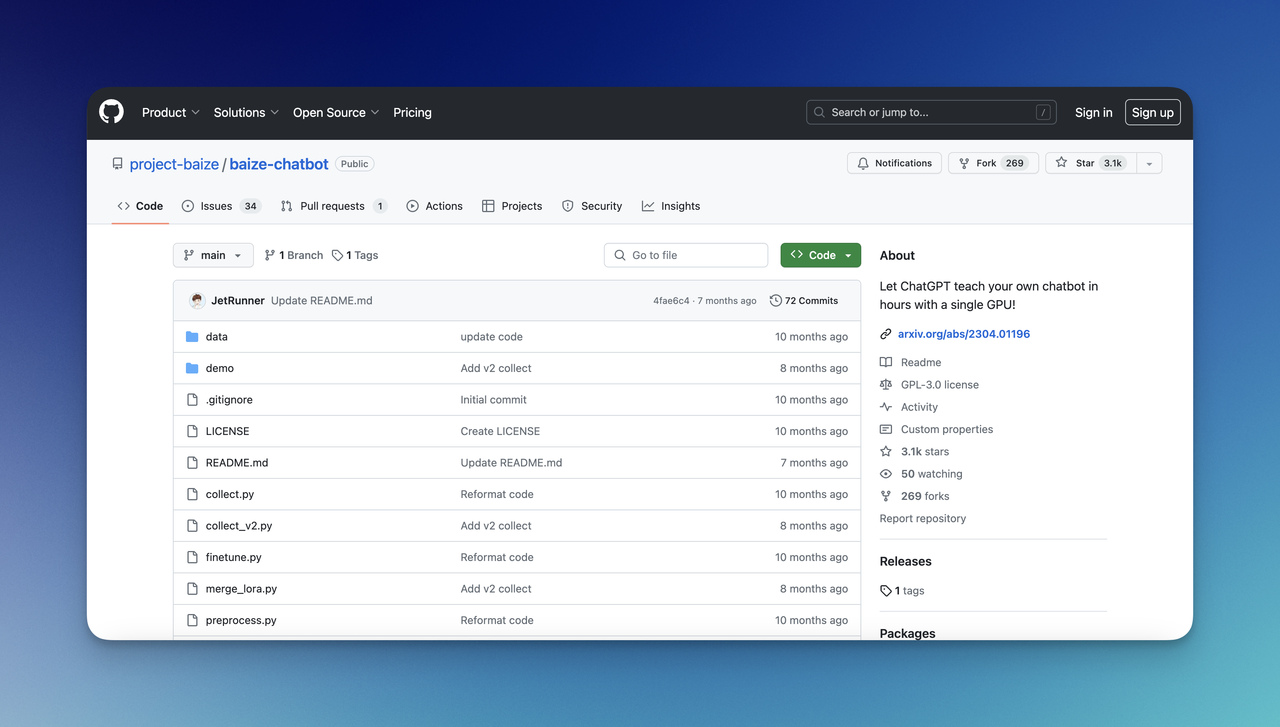
Task: Open the arxiv.org/abs/2304.01196 link
Action: [x=963, y=334]
